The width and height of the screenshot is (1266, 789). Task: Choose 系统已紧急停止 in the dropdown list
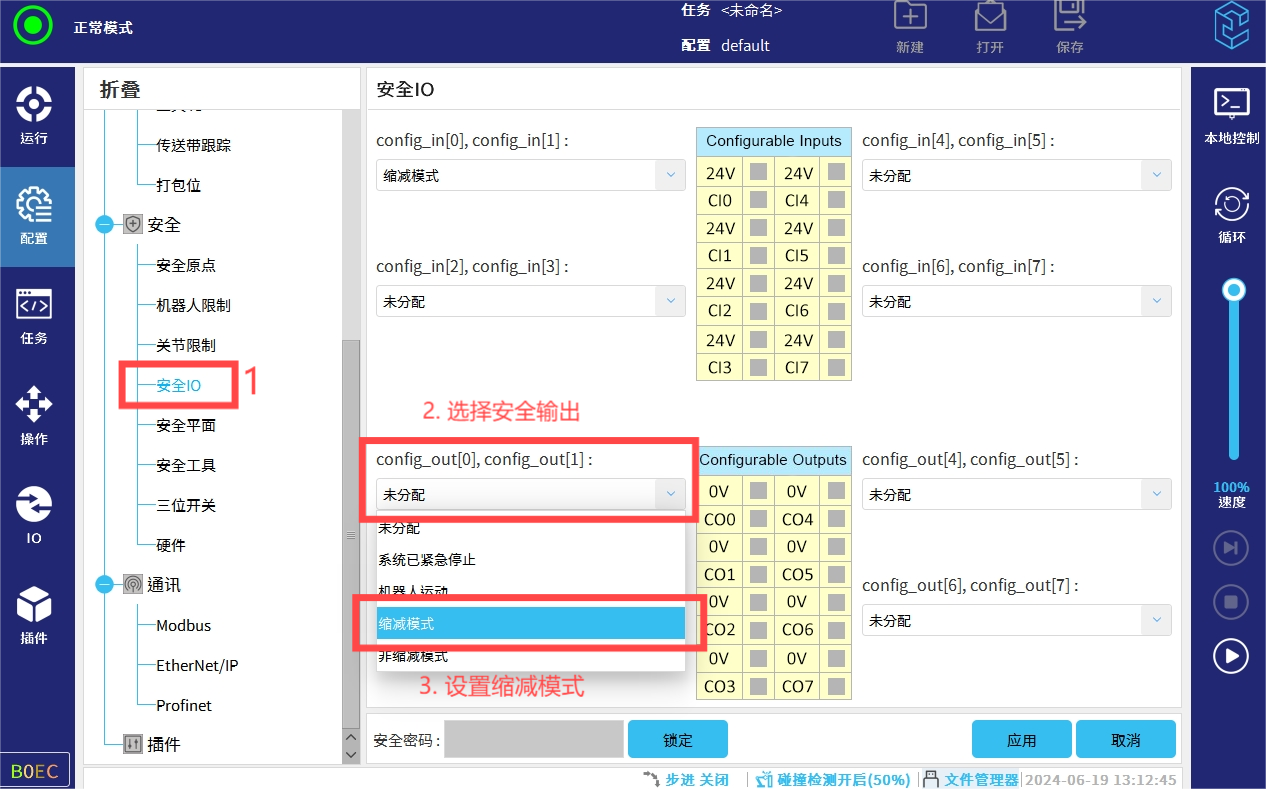pyautogui.click(x=530, y=560)
